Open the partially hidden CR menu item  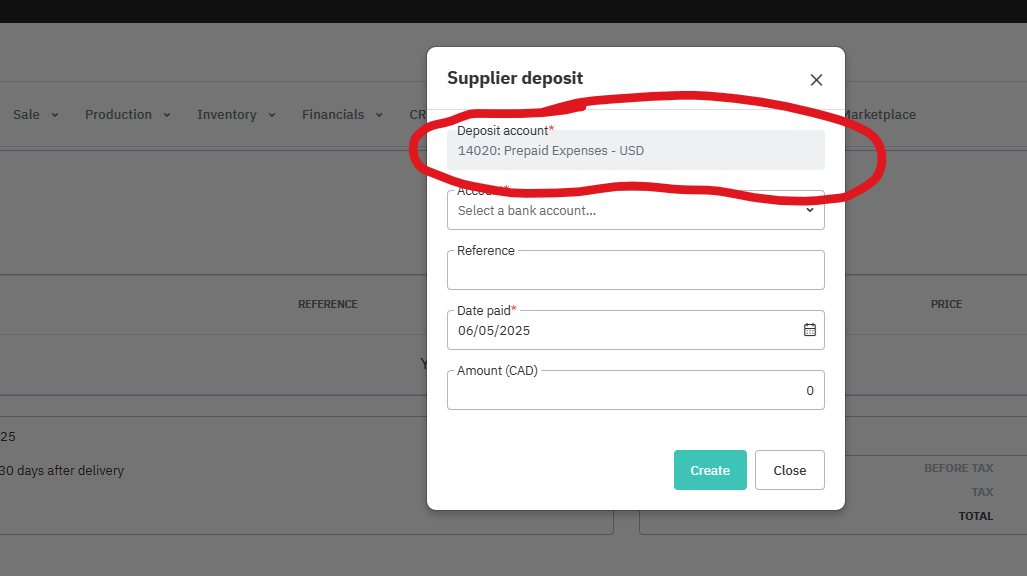click(x=417, y=115)
